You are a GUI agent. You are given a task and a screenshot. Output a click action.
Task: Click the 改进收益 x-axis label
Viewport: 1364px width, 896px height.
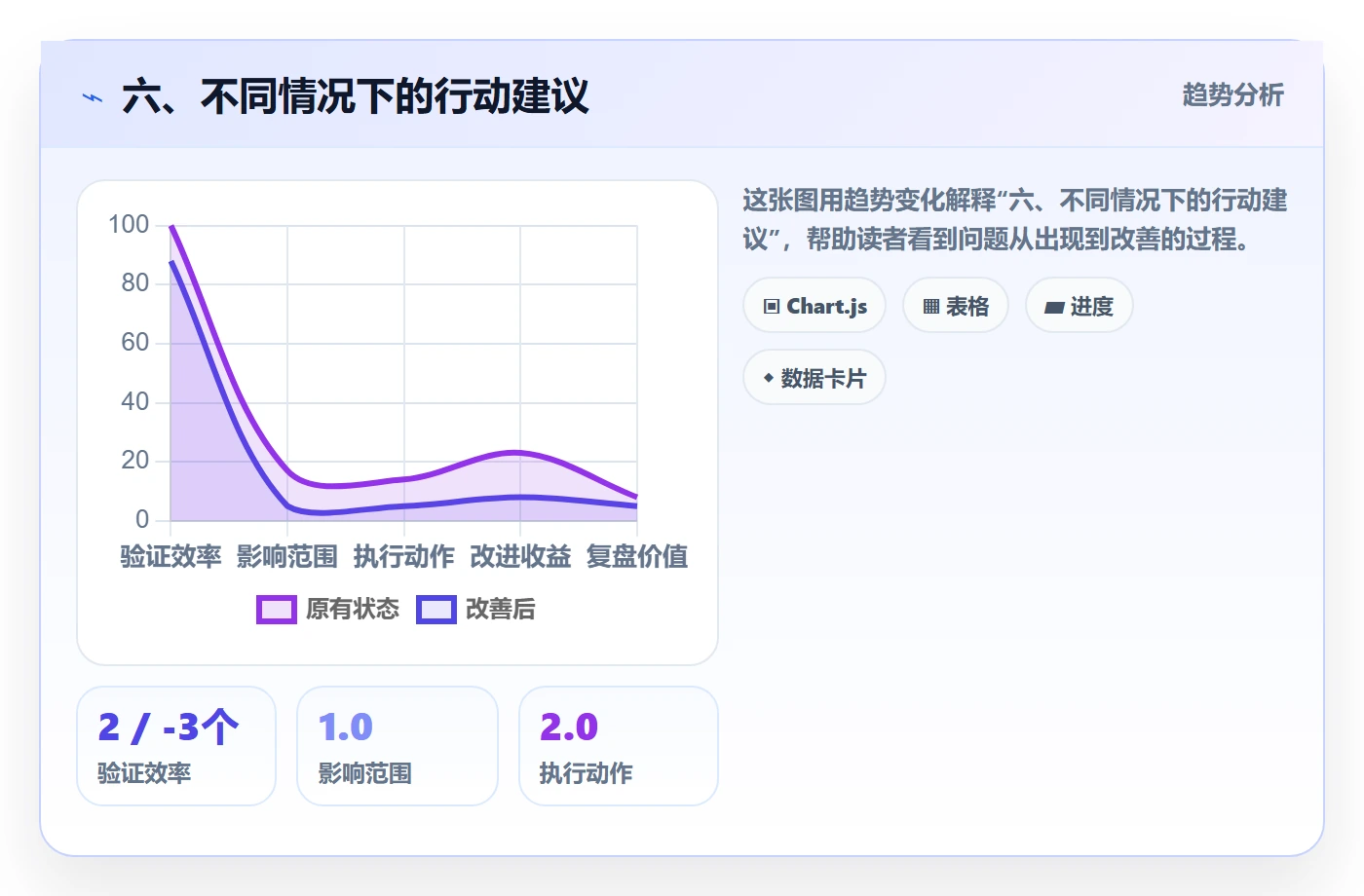tap(520, 557)
